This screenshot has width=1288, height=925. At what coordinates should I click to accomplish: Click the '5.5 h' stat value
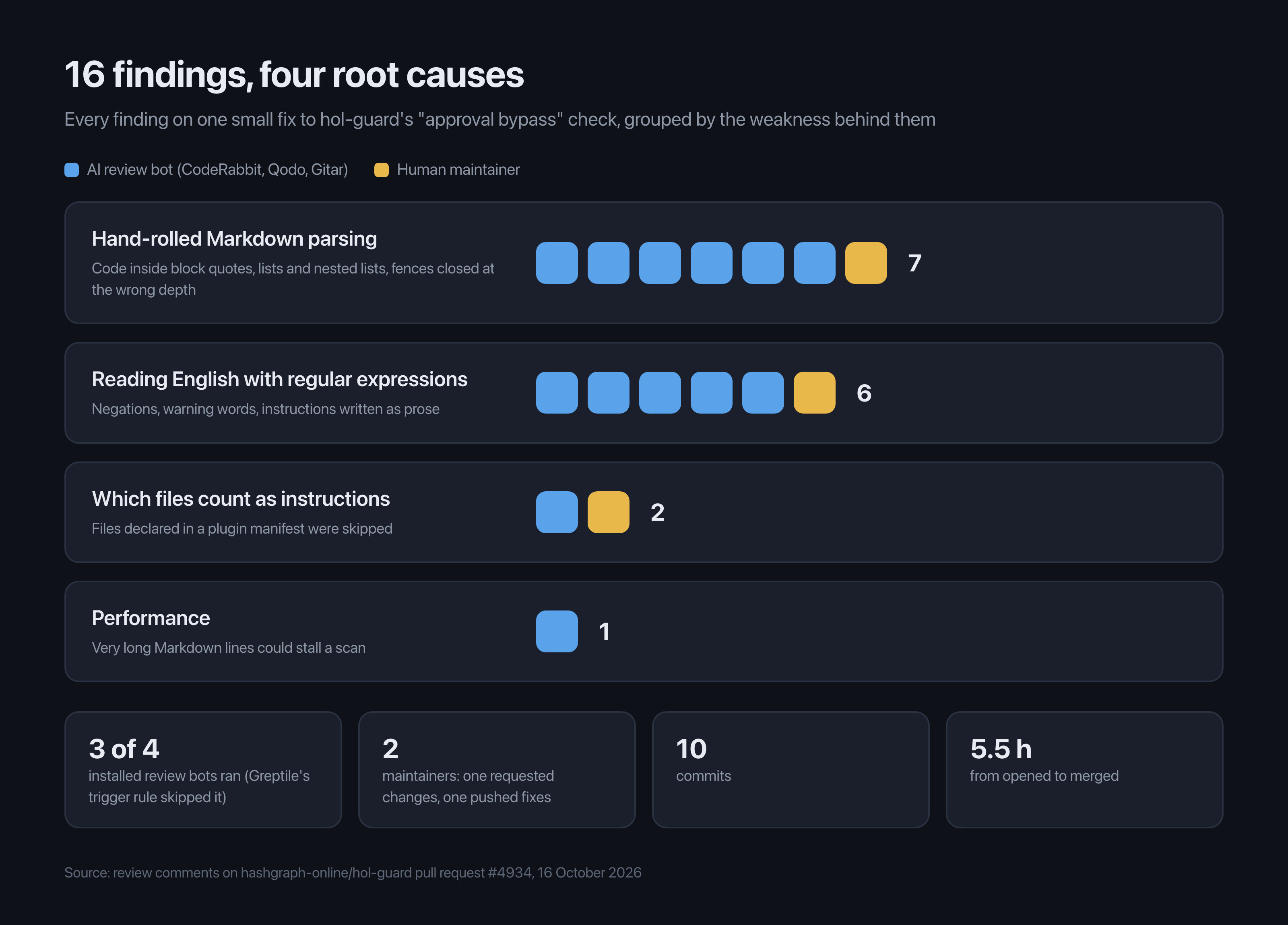(x=1001, y=749)
